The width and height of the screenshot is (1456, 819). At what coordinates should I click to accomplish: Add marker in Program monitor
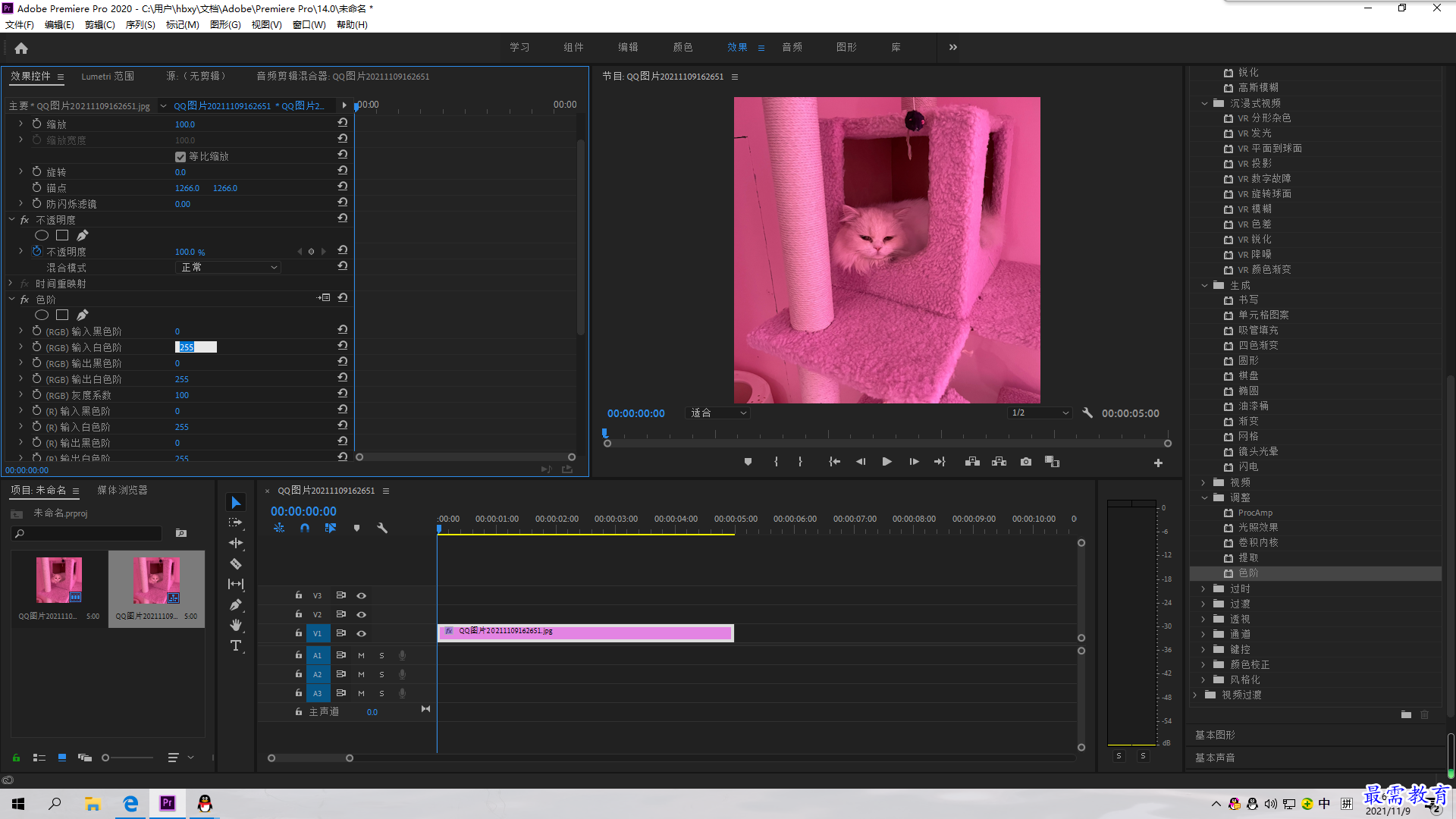[748, 462]
